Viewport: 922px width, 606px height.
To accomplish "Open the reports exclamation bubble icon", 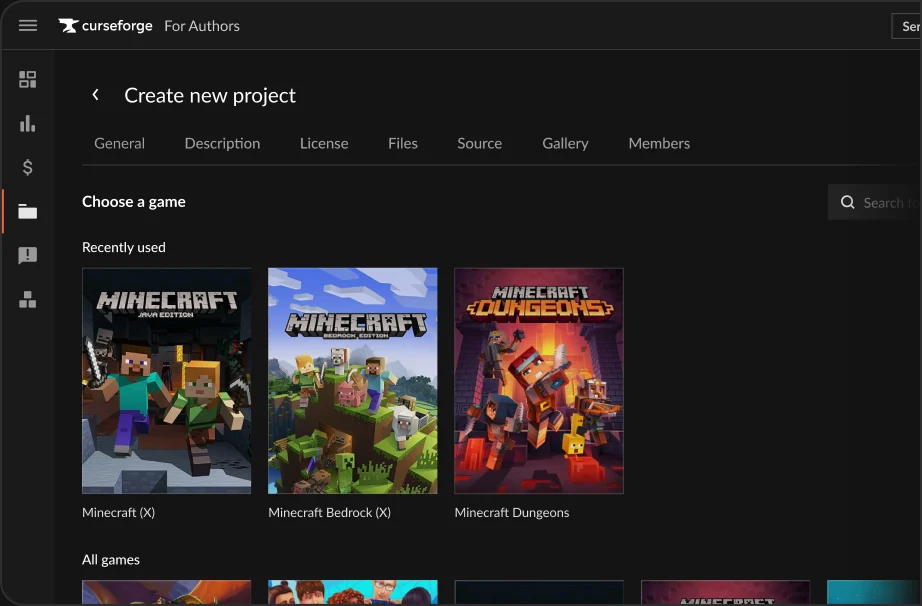I will [28, 256].
